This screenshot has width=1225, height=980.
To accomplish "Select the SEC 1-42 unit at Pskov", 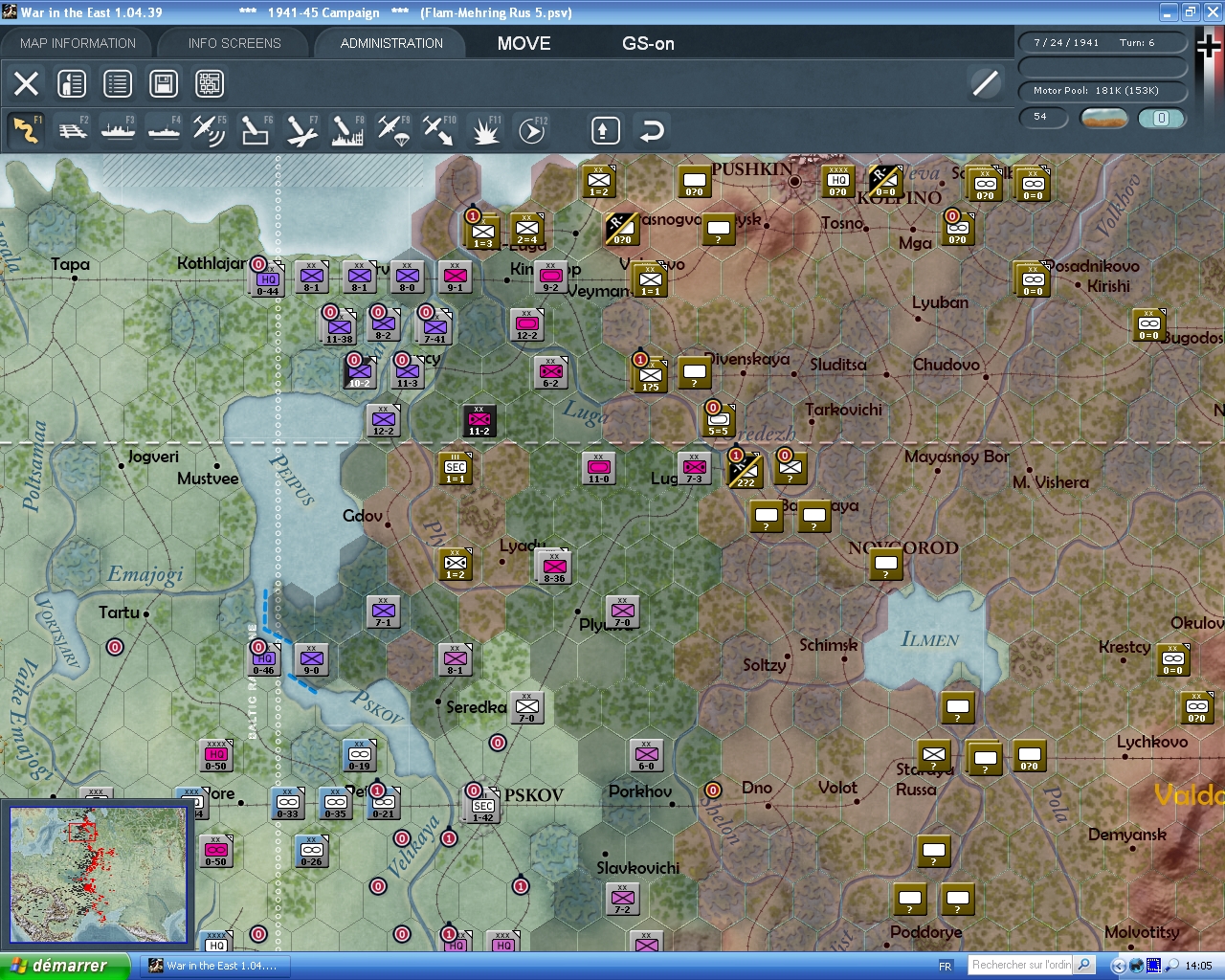I will [x=483, y=806].
